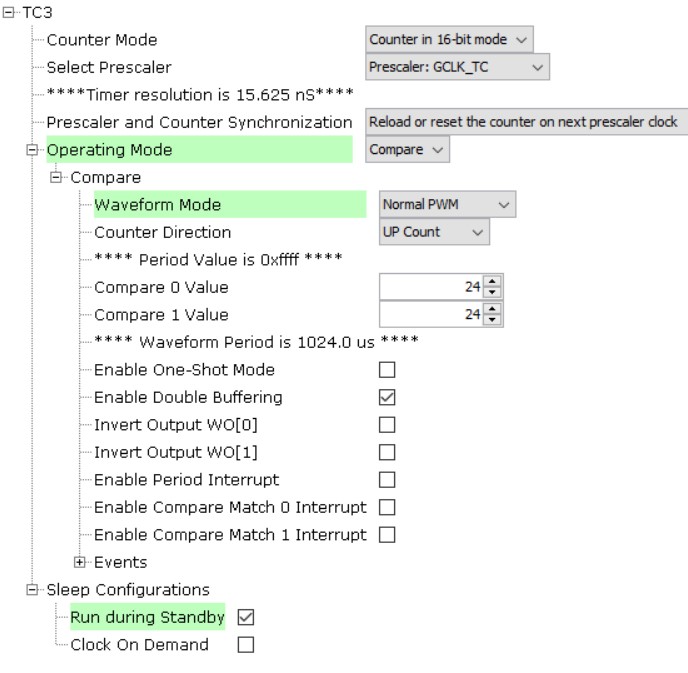Open the Operating Mode Compare dropdown
Viewport: 688px width, 673px height.
coord(407,150)
